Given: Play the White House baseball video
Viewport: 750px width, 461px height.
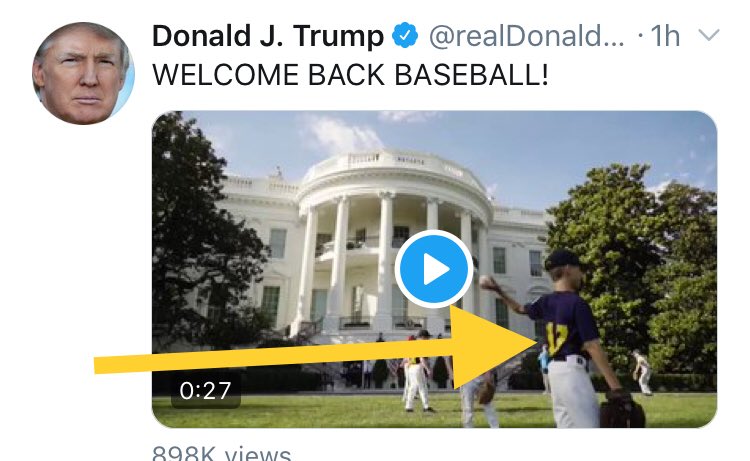Looking at the screenshot, I should tap(433, 268).
